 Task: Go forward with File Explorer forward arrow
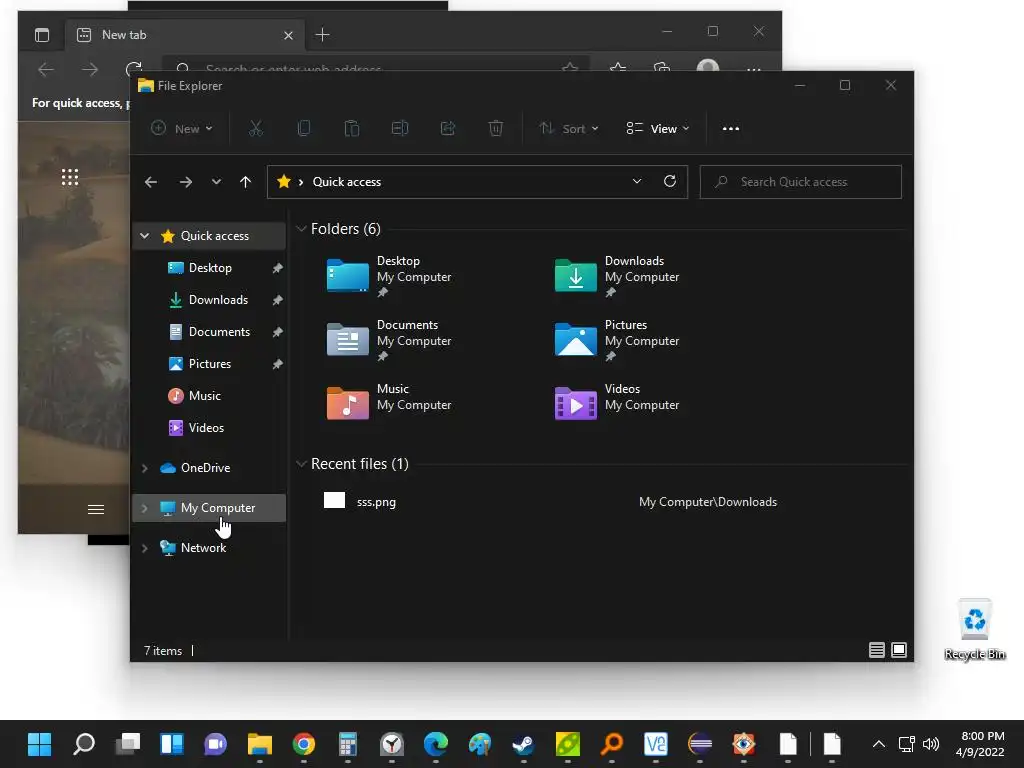[186, 182]
